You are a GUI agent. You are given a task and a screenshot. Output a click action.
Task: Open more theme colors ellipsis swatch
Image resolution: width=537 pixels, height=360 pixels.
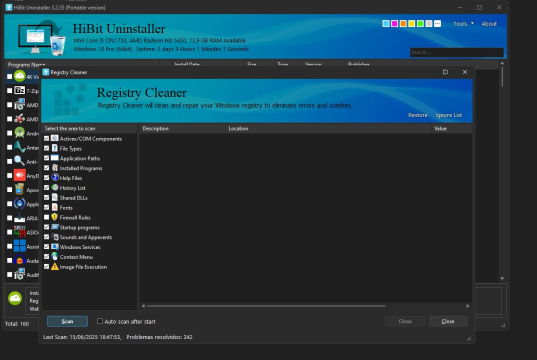coord(437,24)
